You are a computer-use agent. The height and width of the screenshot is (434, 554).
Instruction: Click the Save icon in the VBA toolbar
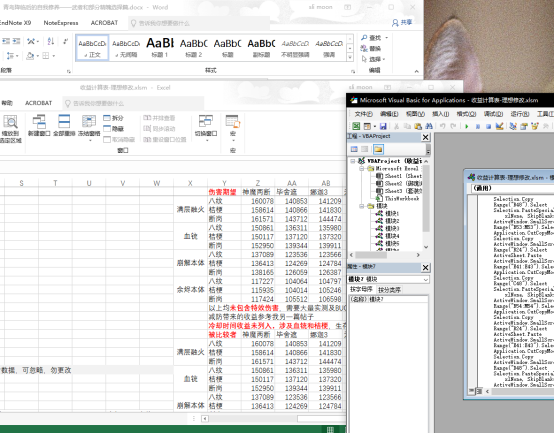tap(383, 126)
